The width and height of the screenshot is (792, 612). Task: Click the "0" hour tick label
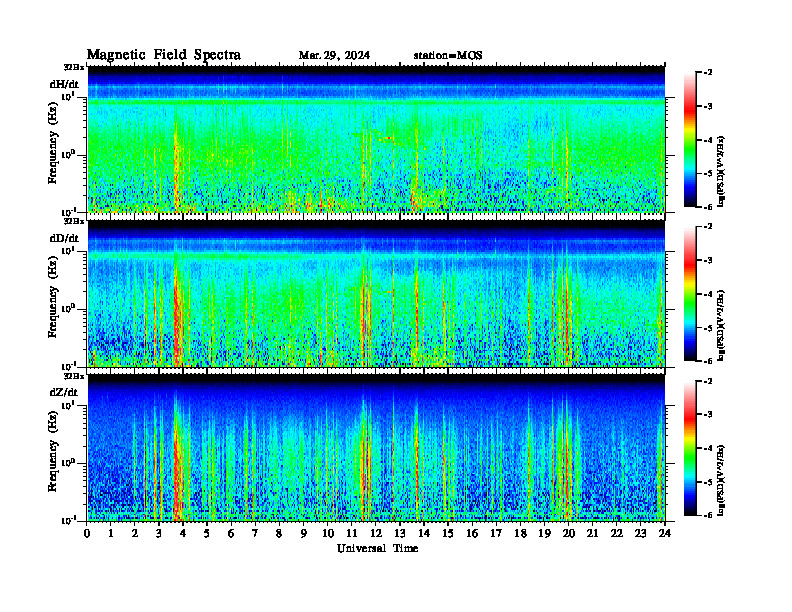point(87,533)
